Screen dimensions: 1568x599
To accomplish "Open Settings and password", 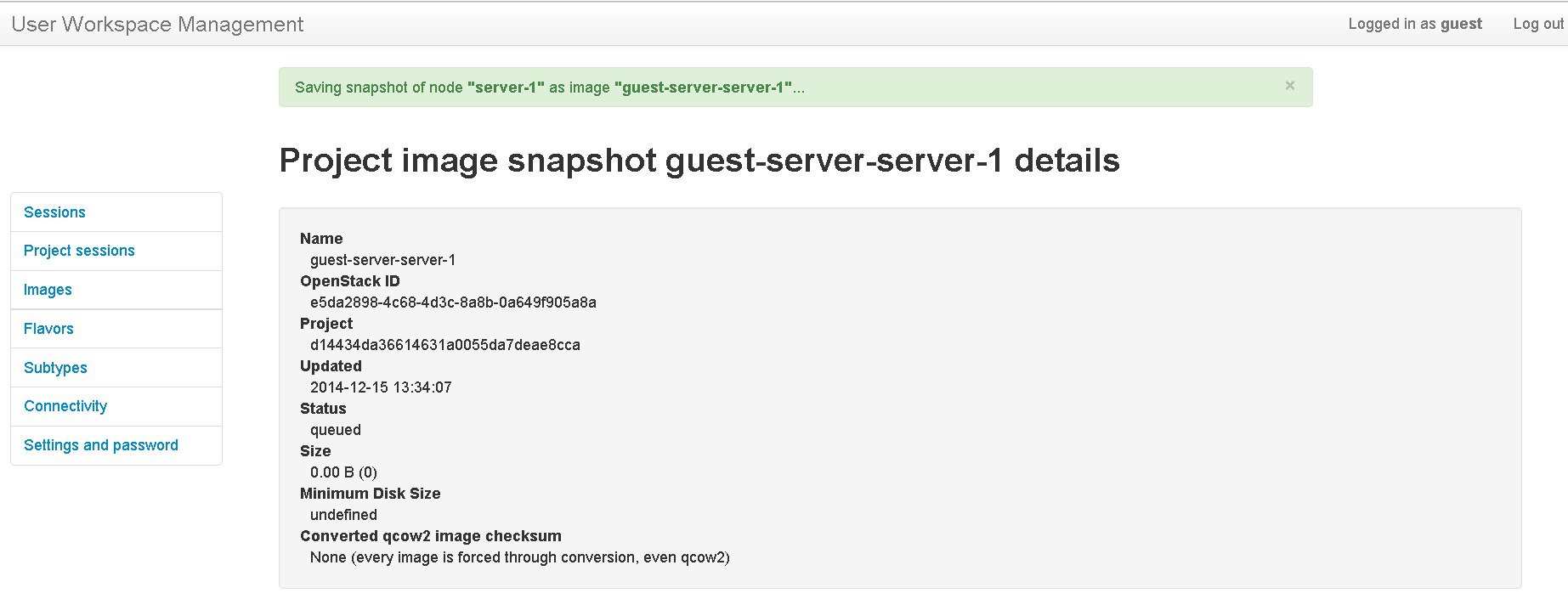I will (101, 445).
